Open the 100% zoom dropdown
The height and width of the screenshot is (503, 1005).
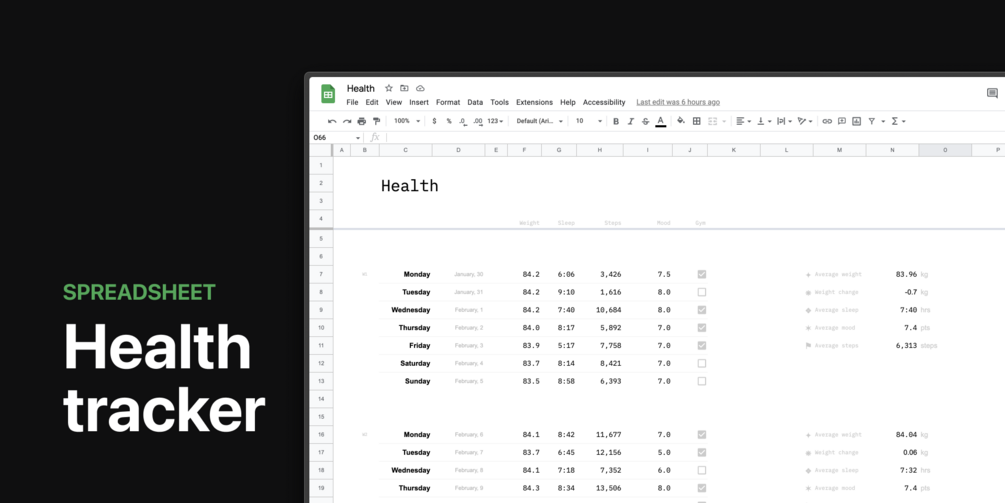click(x=407, y=121)
